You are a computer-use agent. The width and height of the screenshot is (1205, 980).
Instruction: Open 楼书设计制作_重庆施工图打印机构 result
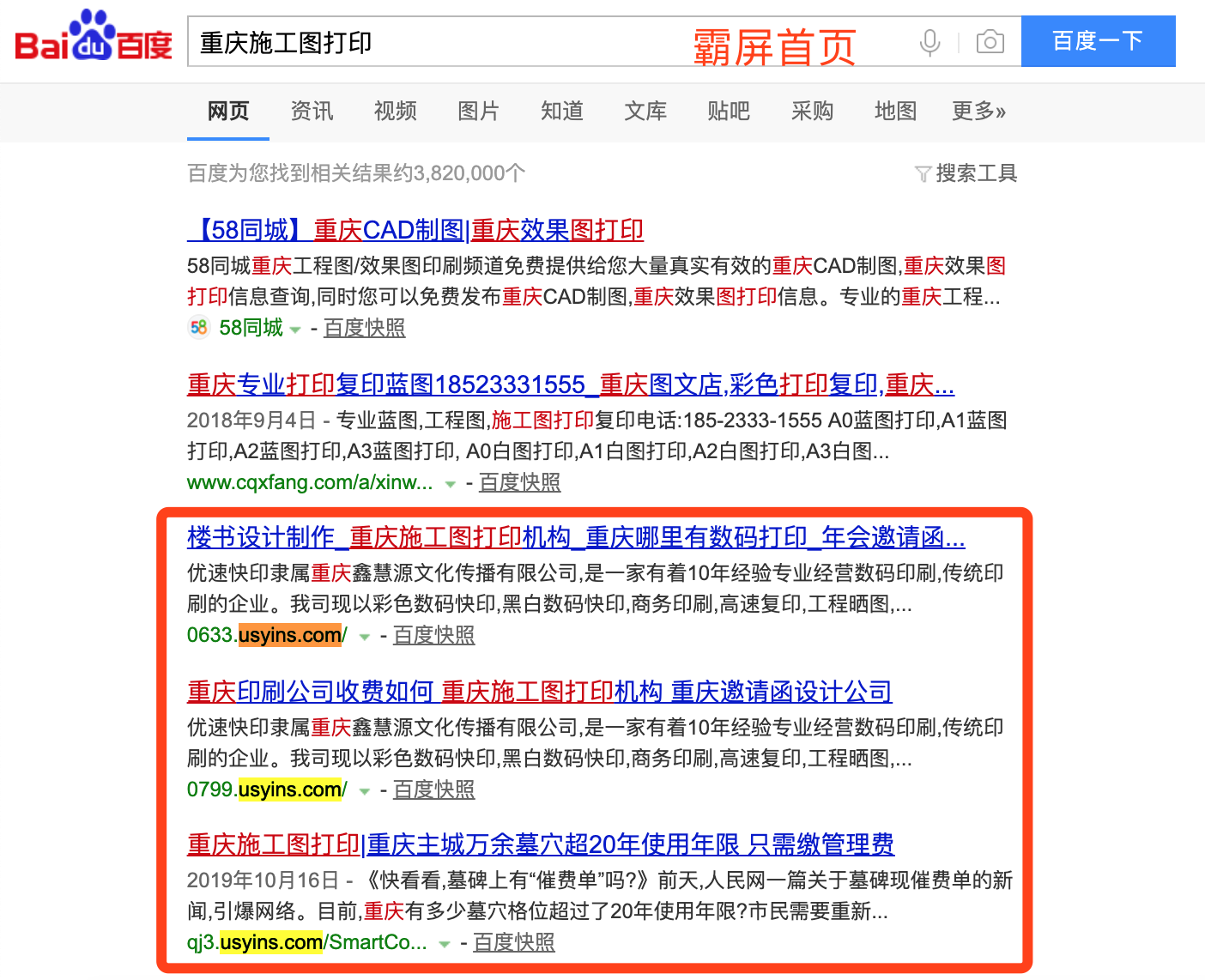pos(576,537)
